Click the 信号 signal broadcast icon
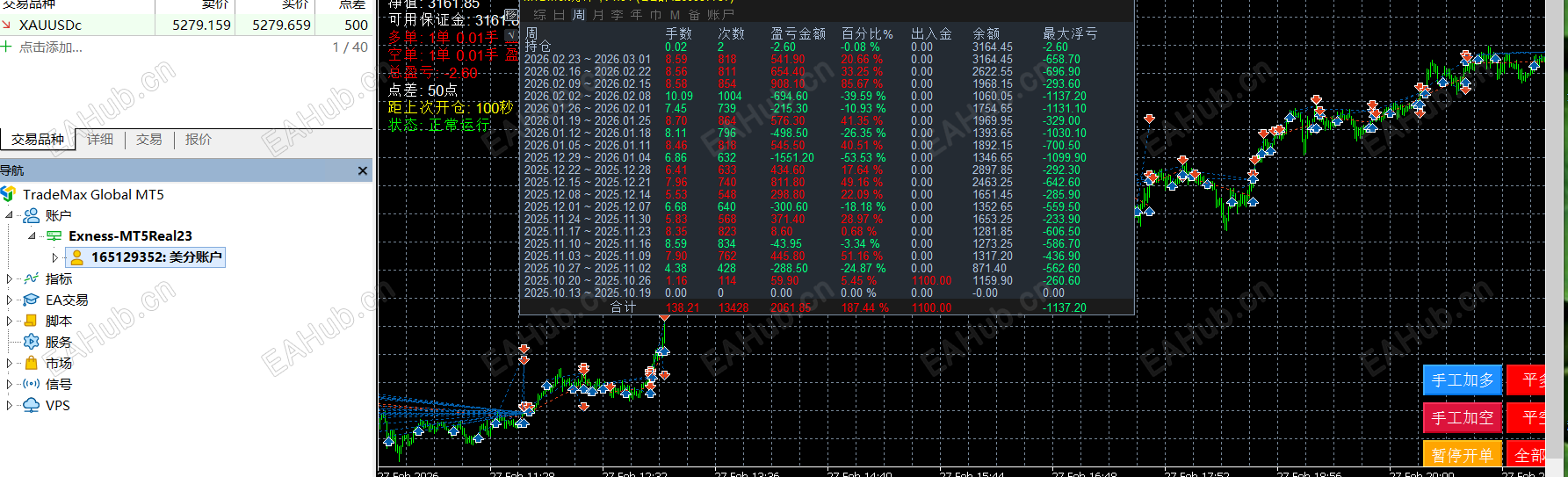Viewport: 1568px width, 477px height. (32, 384)
